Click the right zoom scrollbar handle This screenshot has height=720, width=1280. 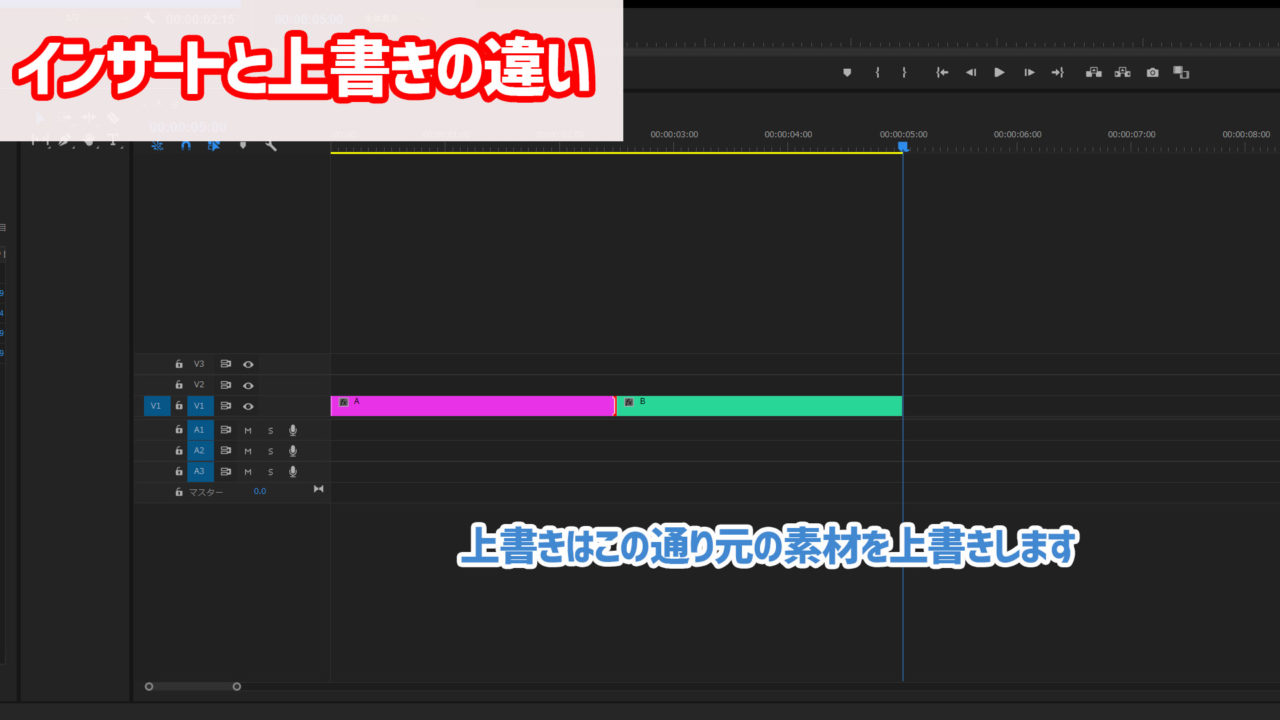[237, 686]
